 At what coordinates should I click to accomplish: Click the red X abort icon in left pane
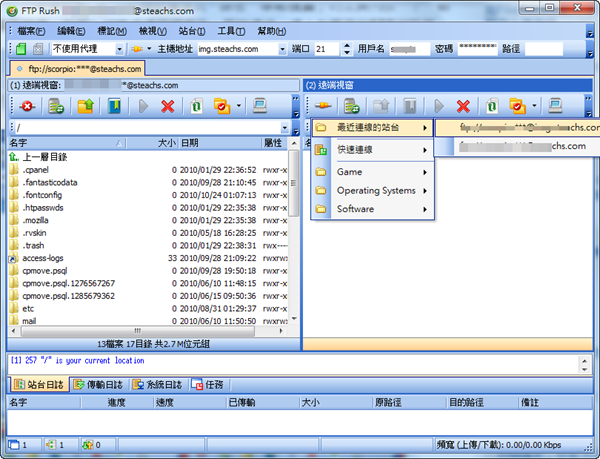click(x=168, y=106)
